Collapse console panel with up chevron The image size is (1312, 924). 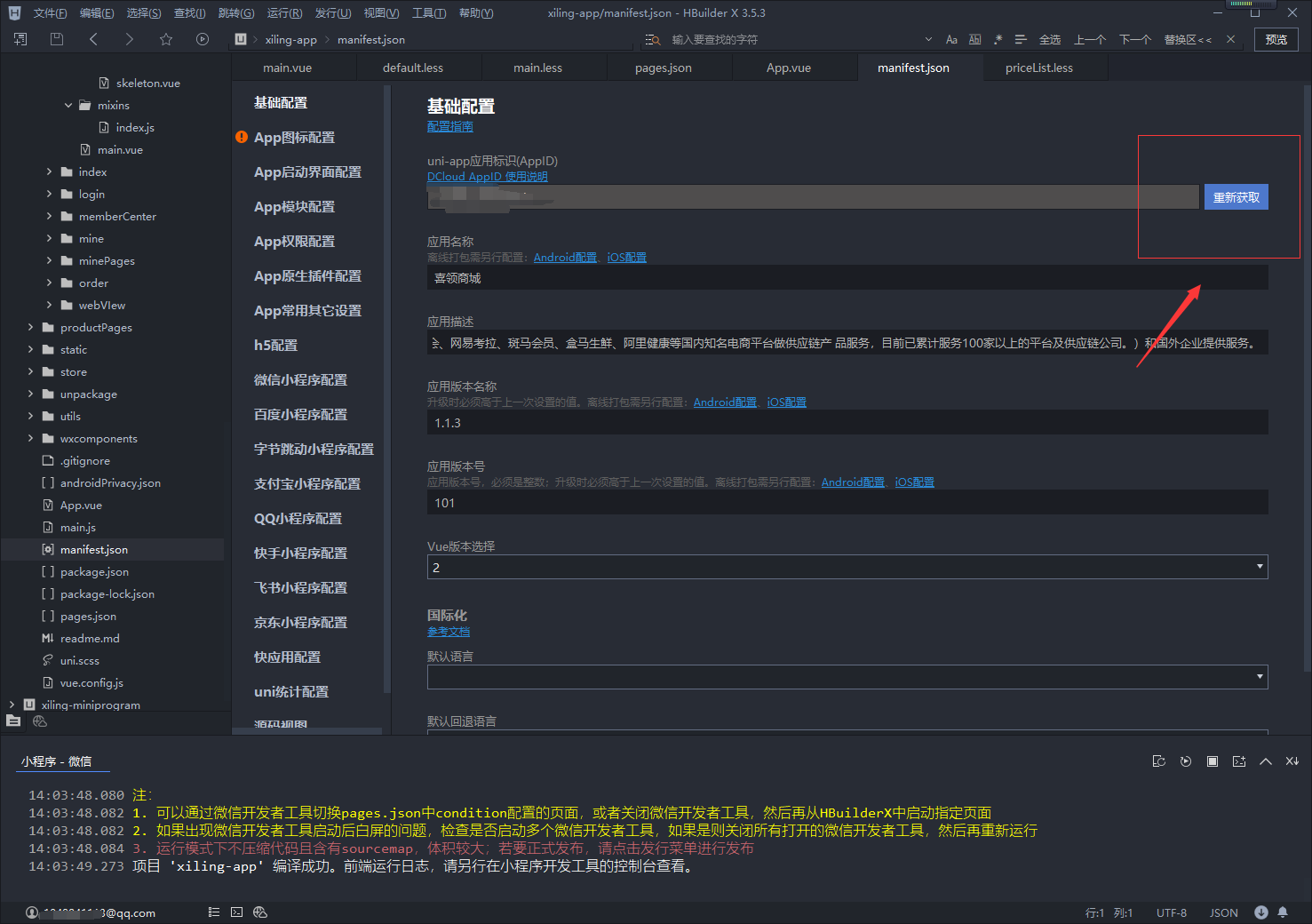1266,761
